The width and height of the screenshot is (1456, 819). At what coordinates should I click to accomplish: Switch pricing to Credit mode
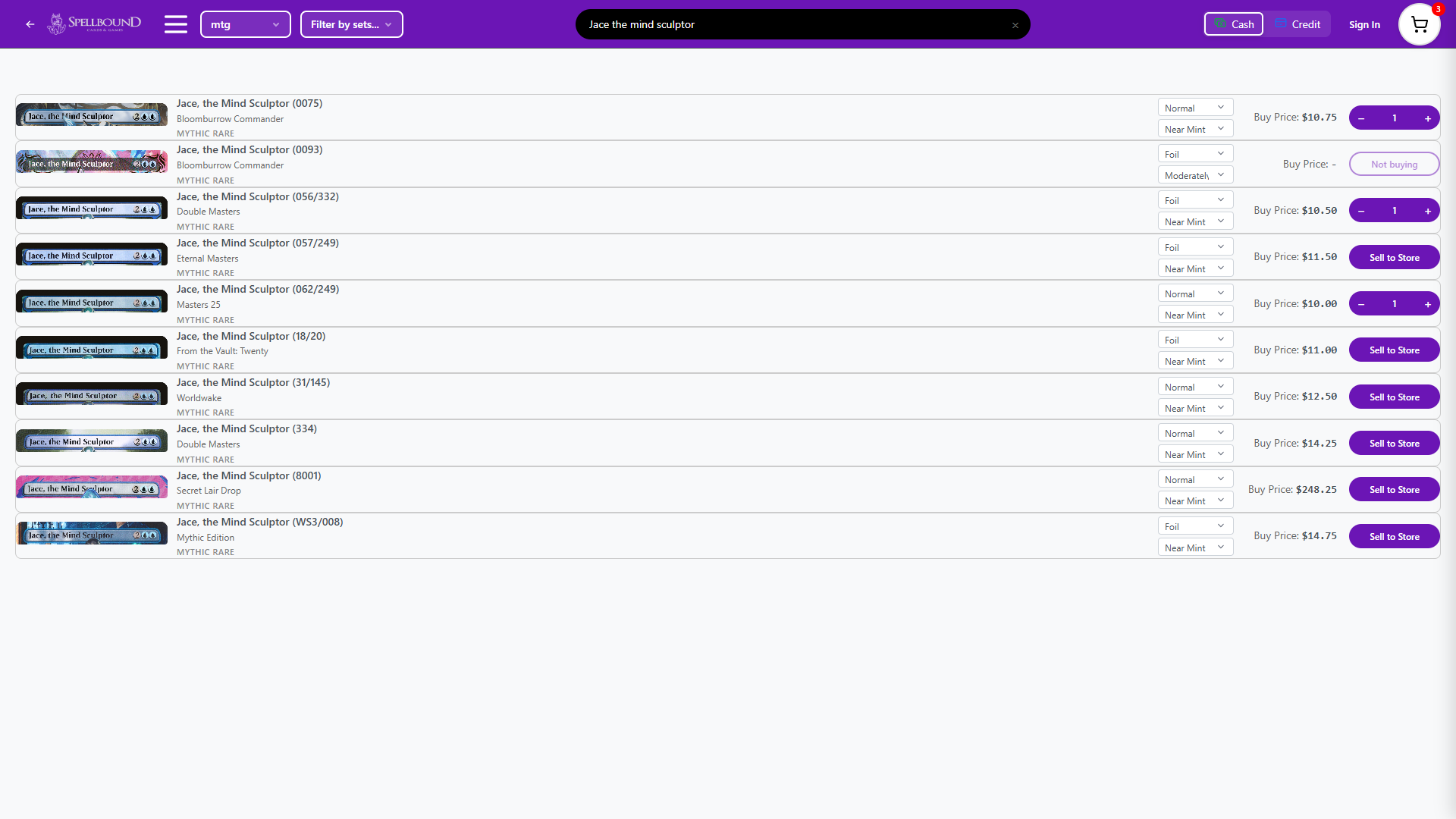(x=1297, y=24)
